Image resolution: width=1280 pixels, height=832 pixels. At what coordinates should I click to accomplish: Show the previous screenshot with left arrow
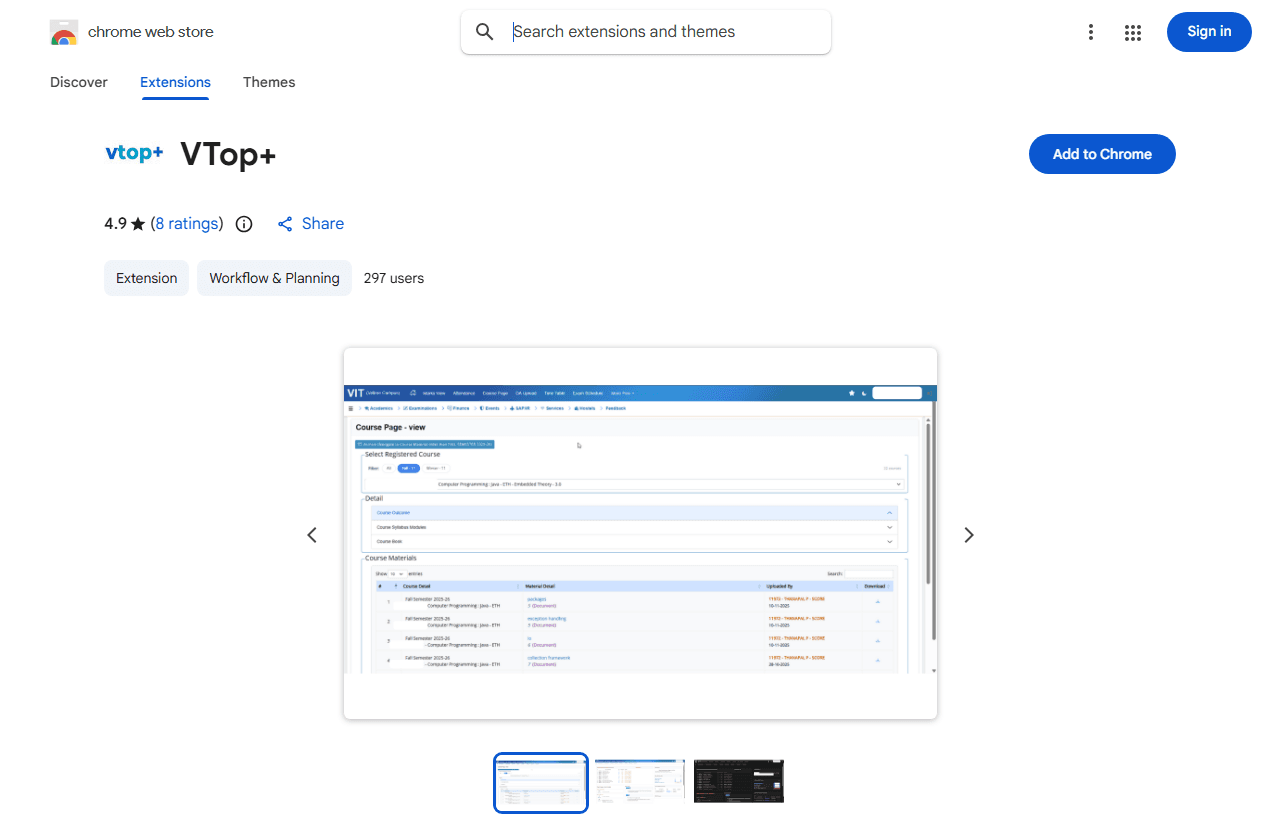[x=312, y=535]
